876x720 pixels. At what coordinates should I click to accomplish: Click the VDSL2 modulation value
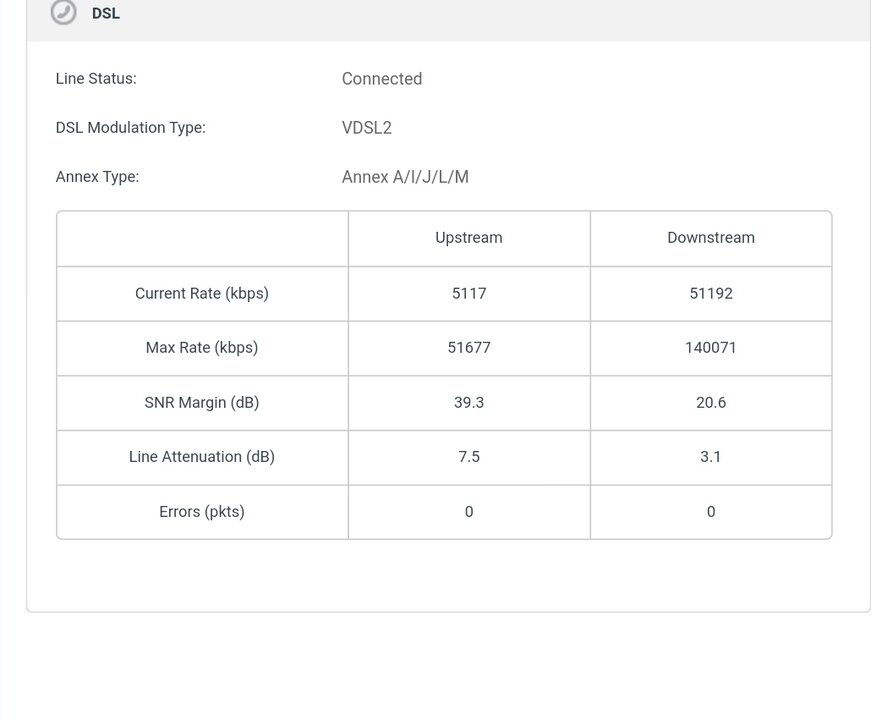point(367,128)
